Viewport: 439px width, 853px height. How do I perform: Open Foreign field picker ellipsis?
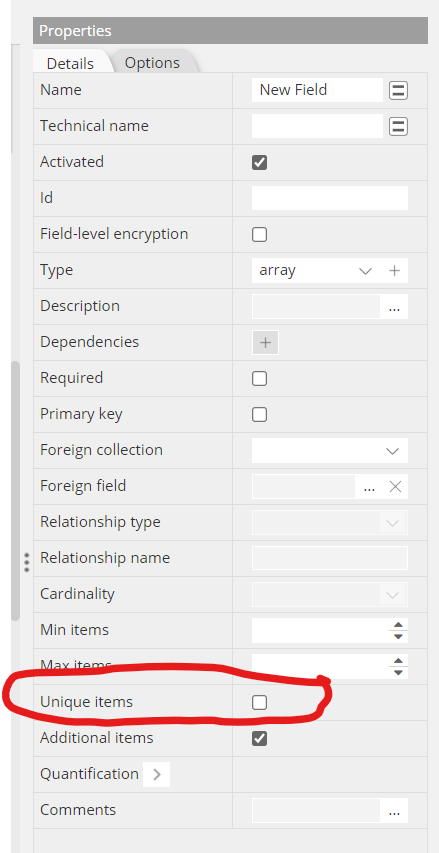click(x=369, y=487)
